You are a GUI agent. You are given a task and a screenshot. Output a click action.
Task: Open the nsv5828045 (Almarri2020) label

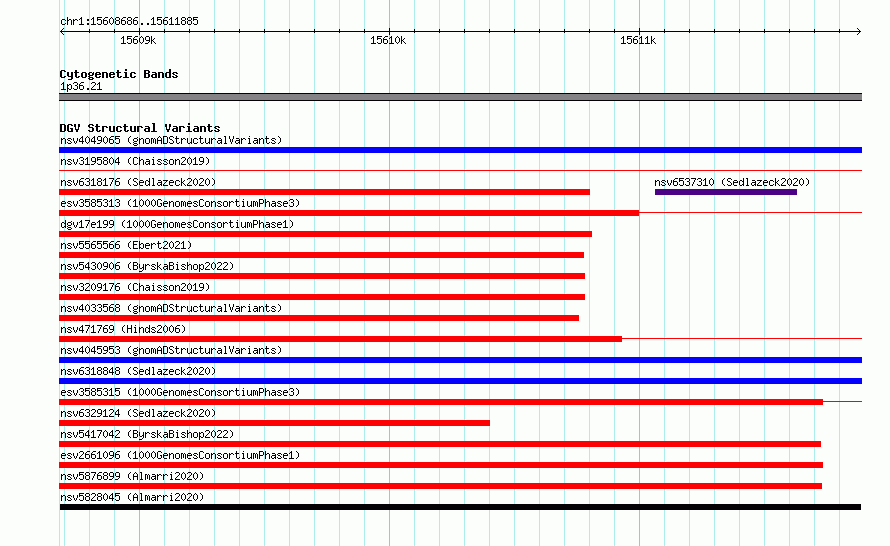tap(132, 497)
